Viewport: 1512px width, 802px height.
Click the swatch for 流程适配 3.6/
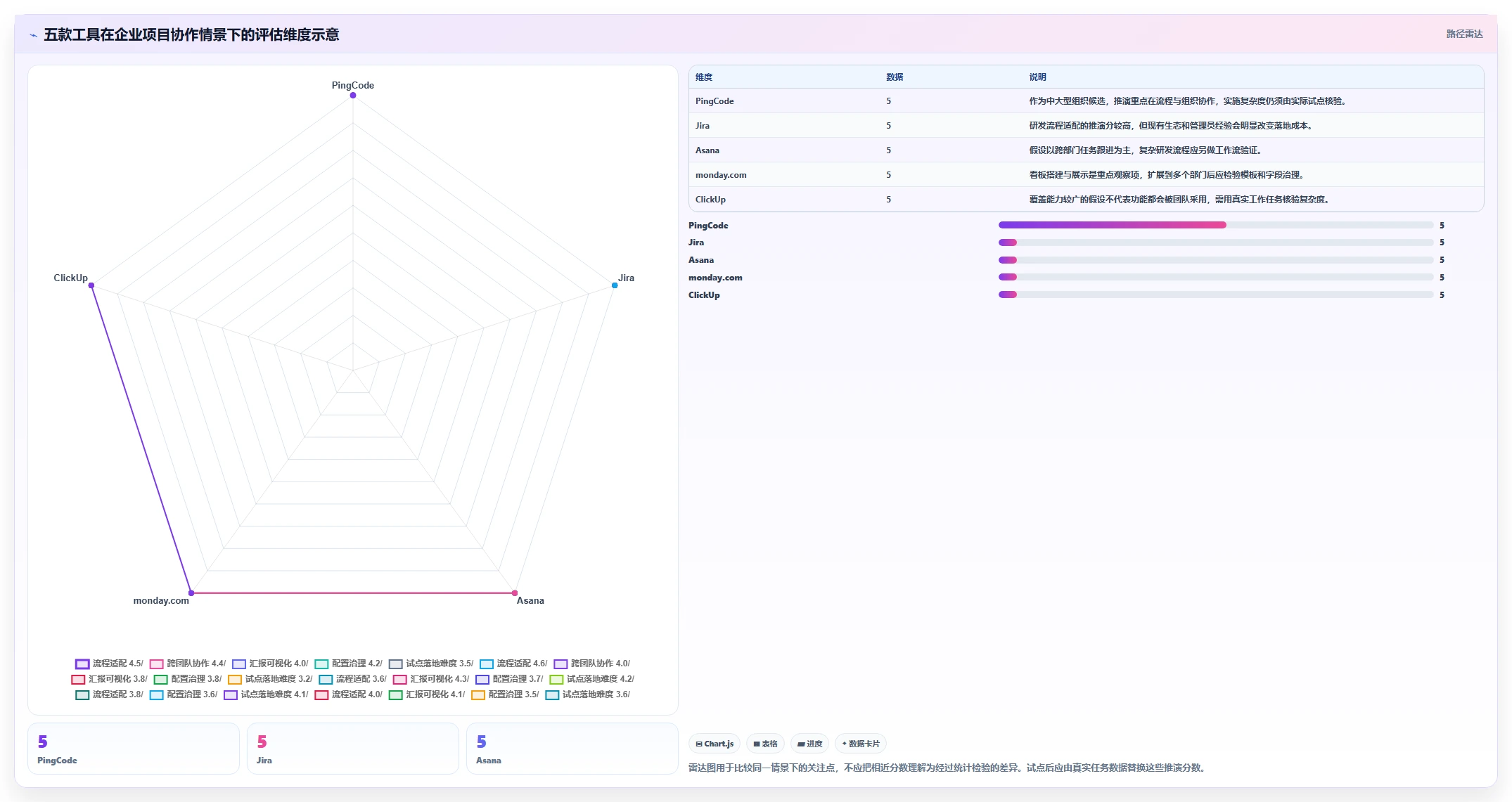tap(326, 680)
